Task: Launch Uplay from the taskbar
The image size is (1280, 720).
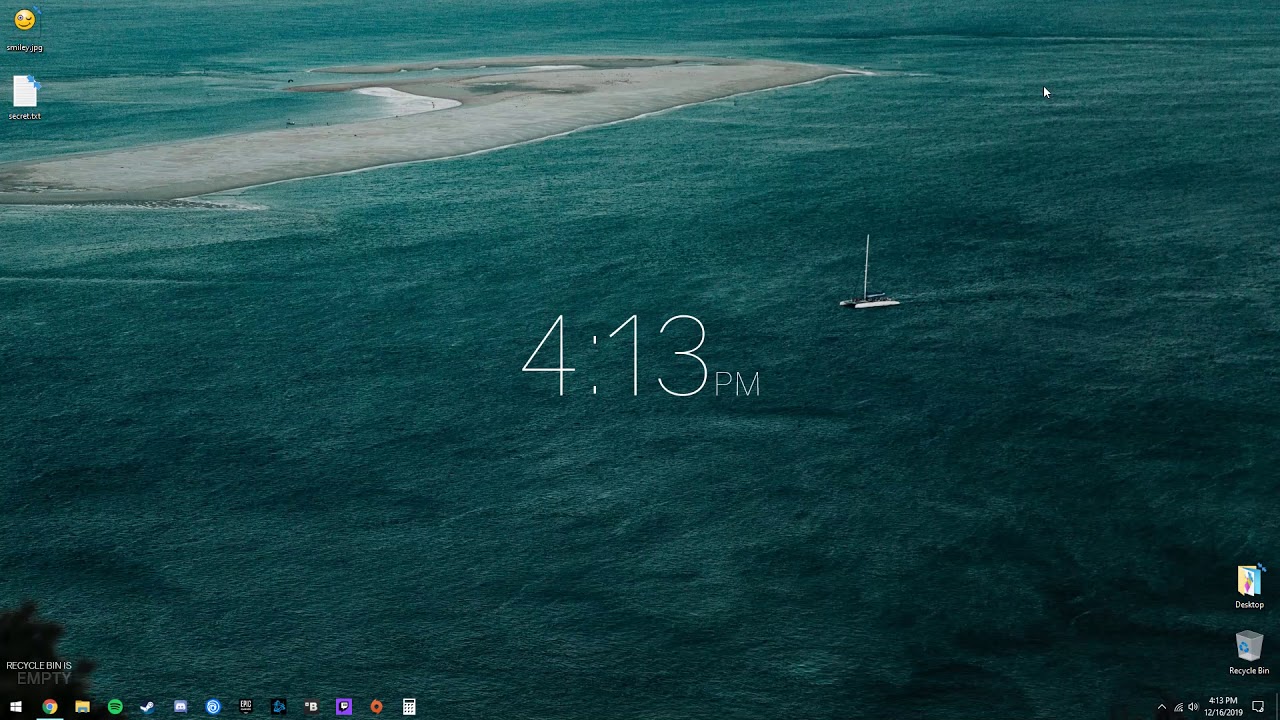Action: click(213, 707)
